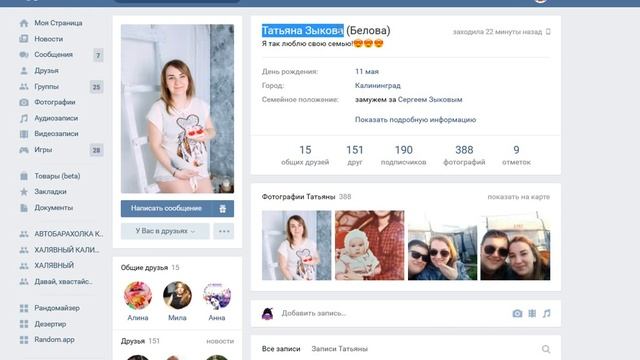Open the 388 фотографий counter
This screenshot has width=640, height=360.
point(464,156)
